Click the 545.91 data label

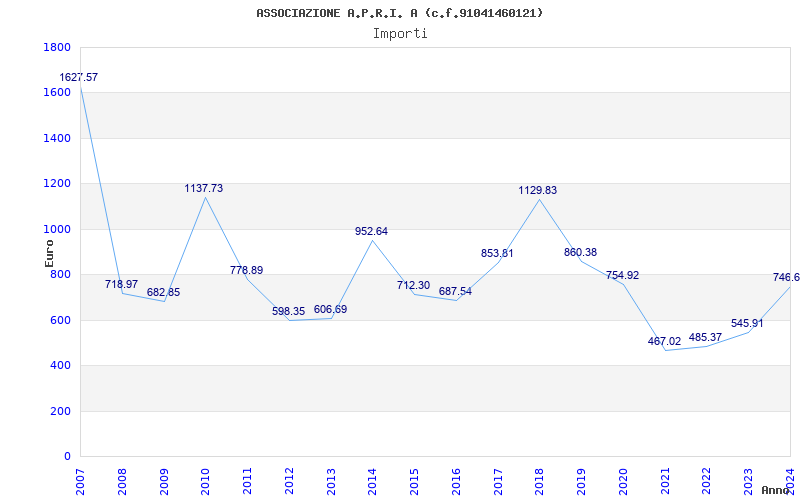[747, 323]
